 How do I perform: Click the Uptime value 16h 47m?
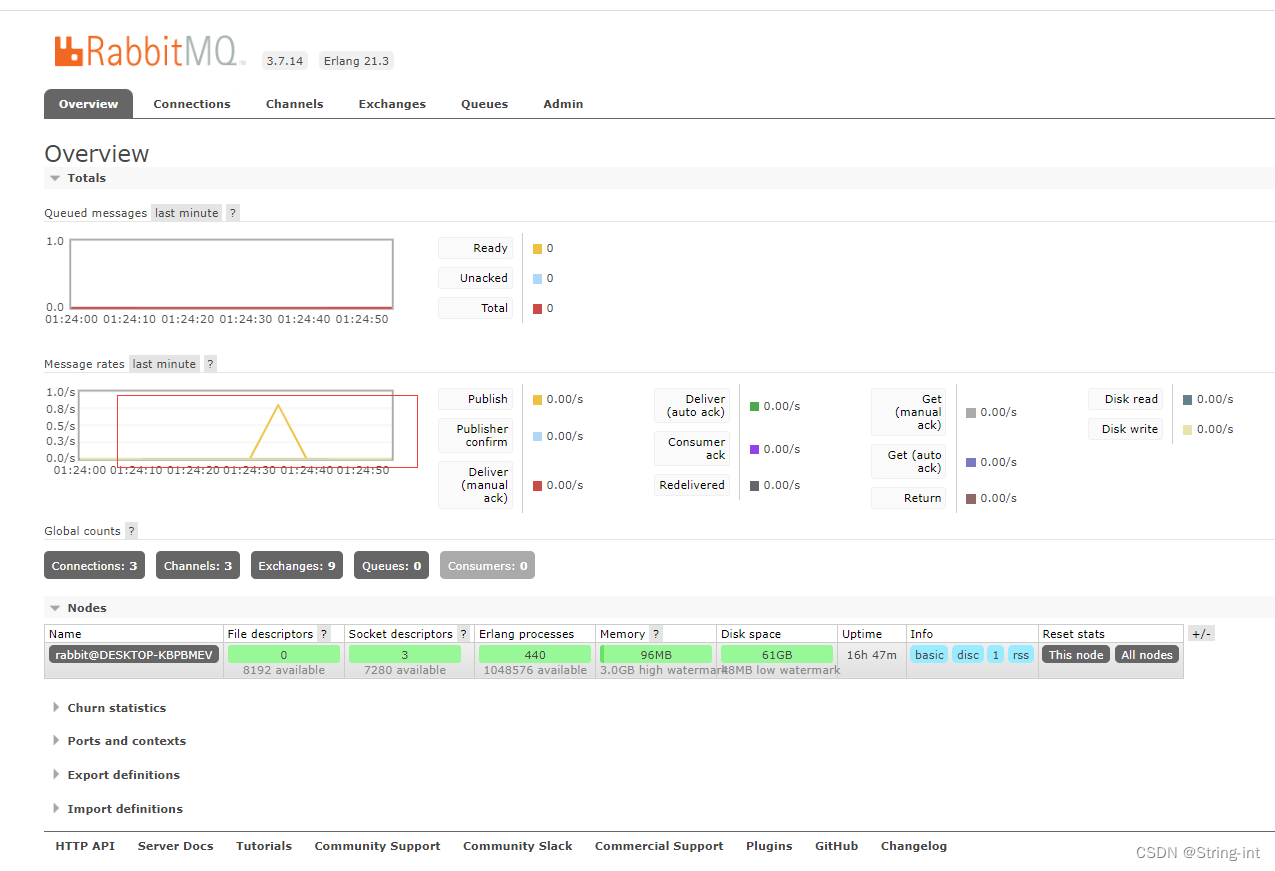click(x=871, y=655)
